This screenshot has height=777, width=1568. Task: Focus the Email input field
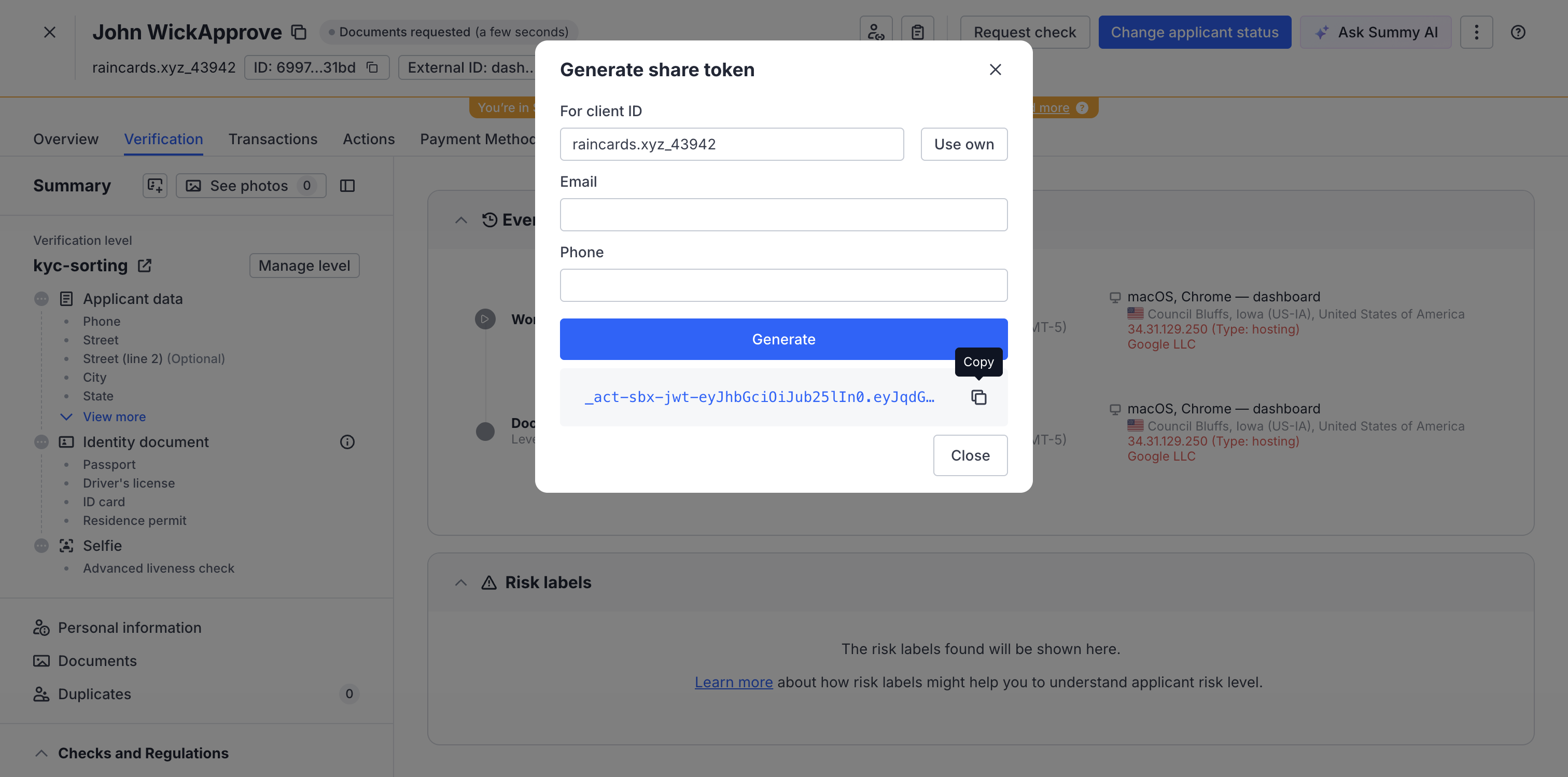[783, 215]
